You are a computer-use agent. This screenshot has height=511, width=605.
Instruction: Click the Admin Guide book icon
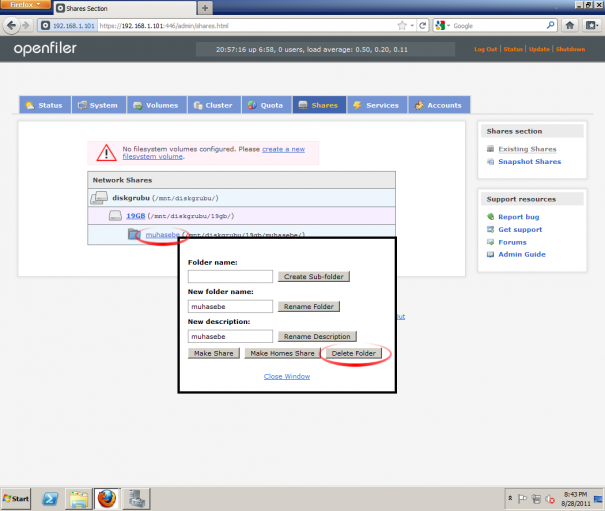(x=490, y=254)
